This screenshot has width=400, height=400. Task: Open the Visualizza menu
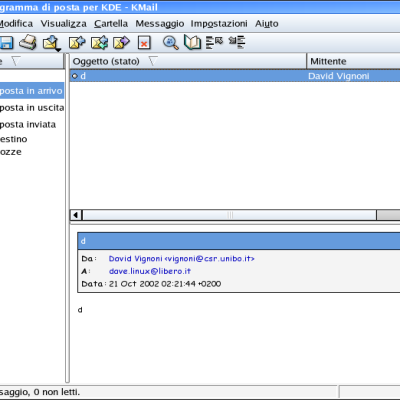coord(64,24)
